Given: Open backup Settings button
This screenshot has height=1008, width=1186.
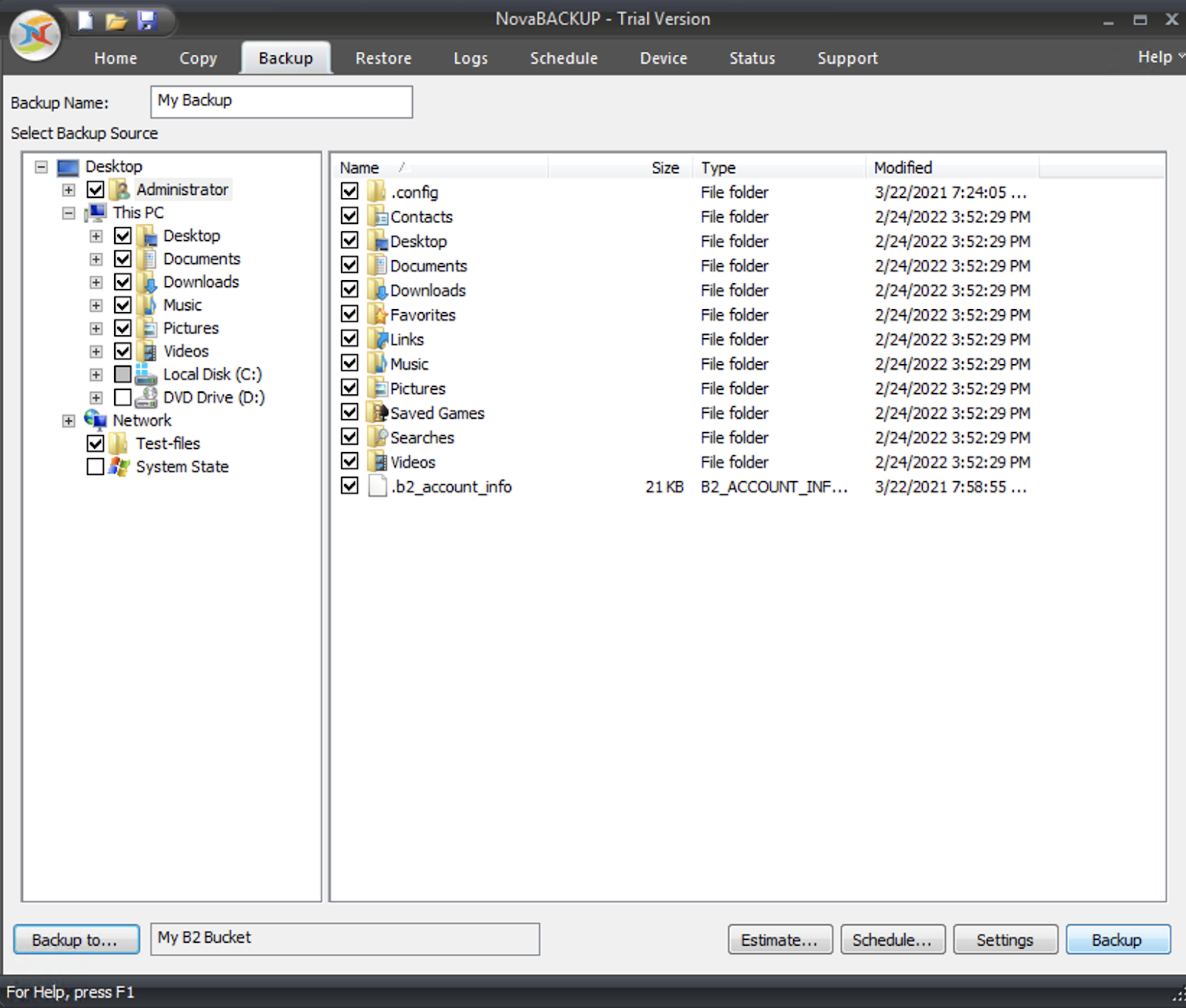Looking at the screenshot, I should pos(1005,940).
